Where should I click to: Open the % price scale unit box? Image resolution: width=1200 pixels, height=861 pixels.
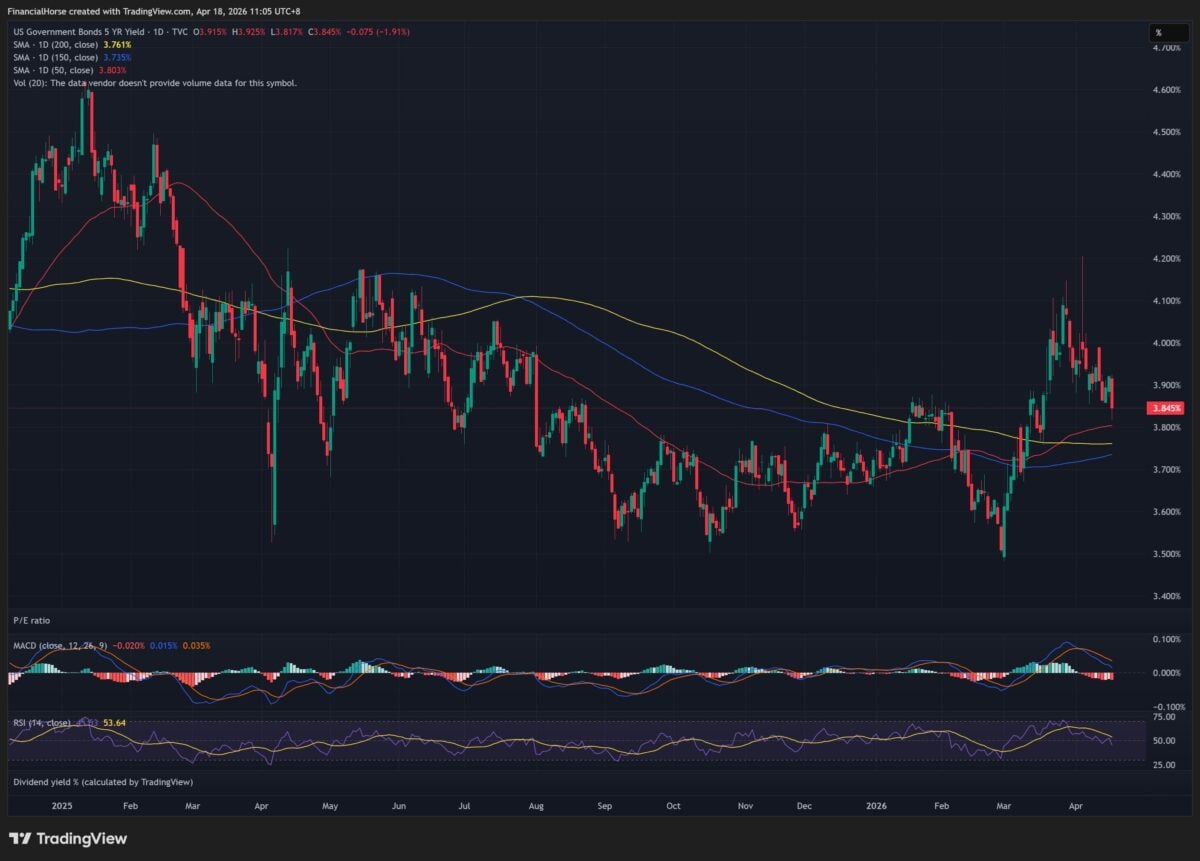pos(1168,32)
